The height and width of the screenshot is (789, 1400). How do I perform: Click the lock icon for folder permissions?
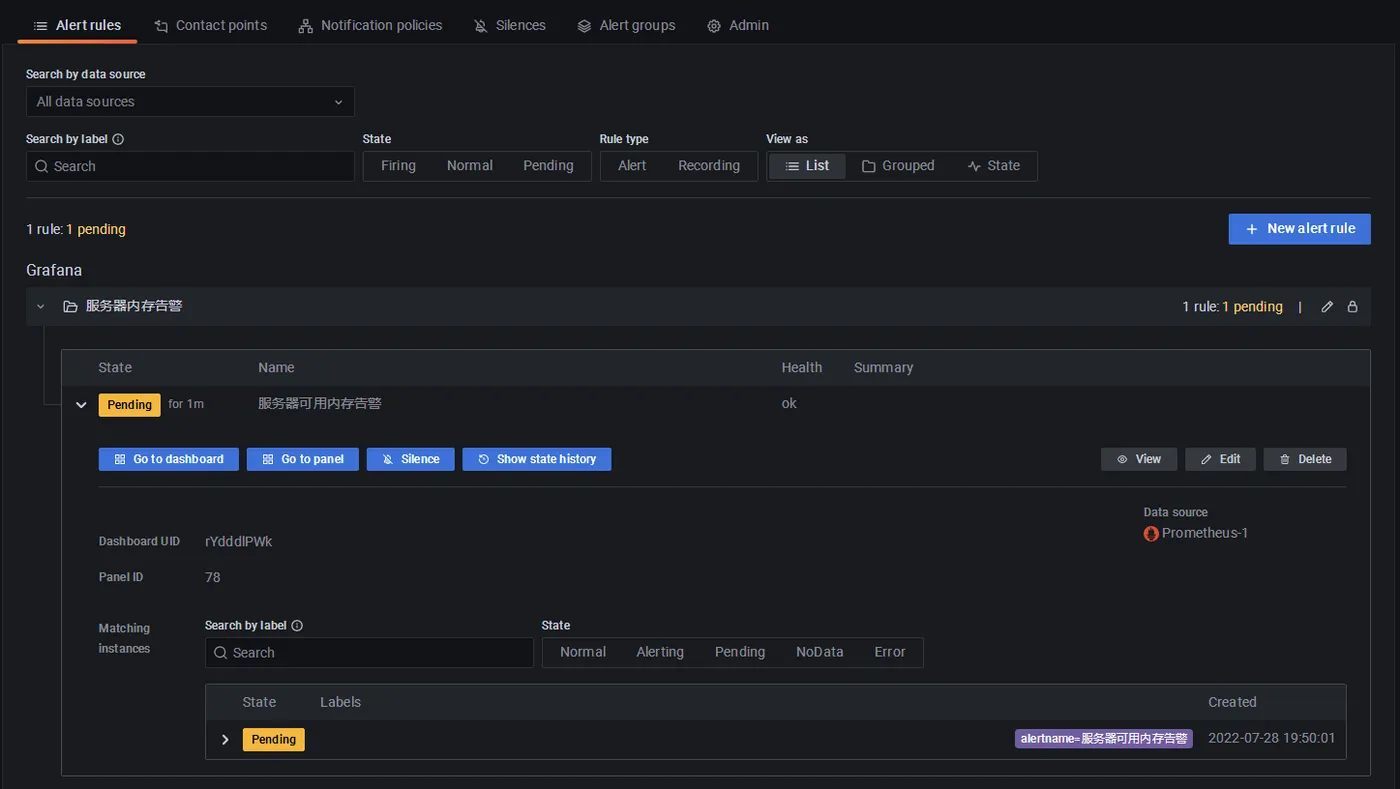pos(1352,307)
